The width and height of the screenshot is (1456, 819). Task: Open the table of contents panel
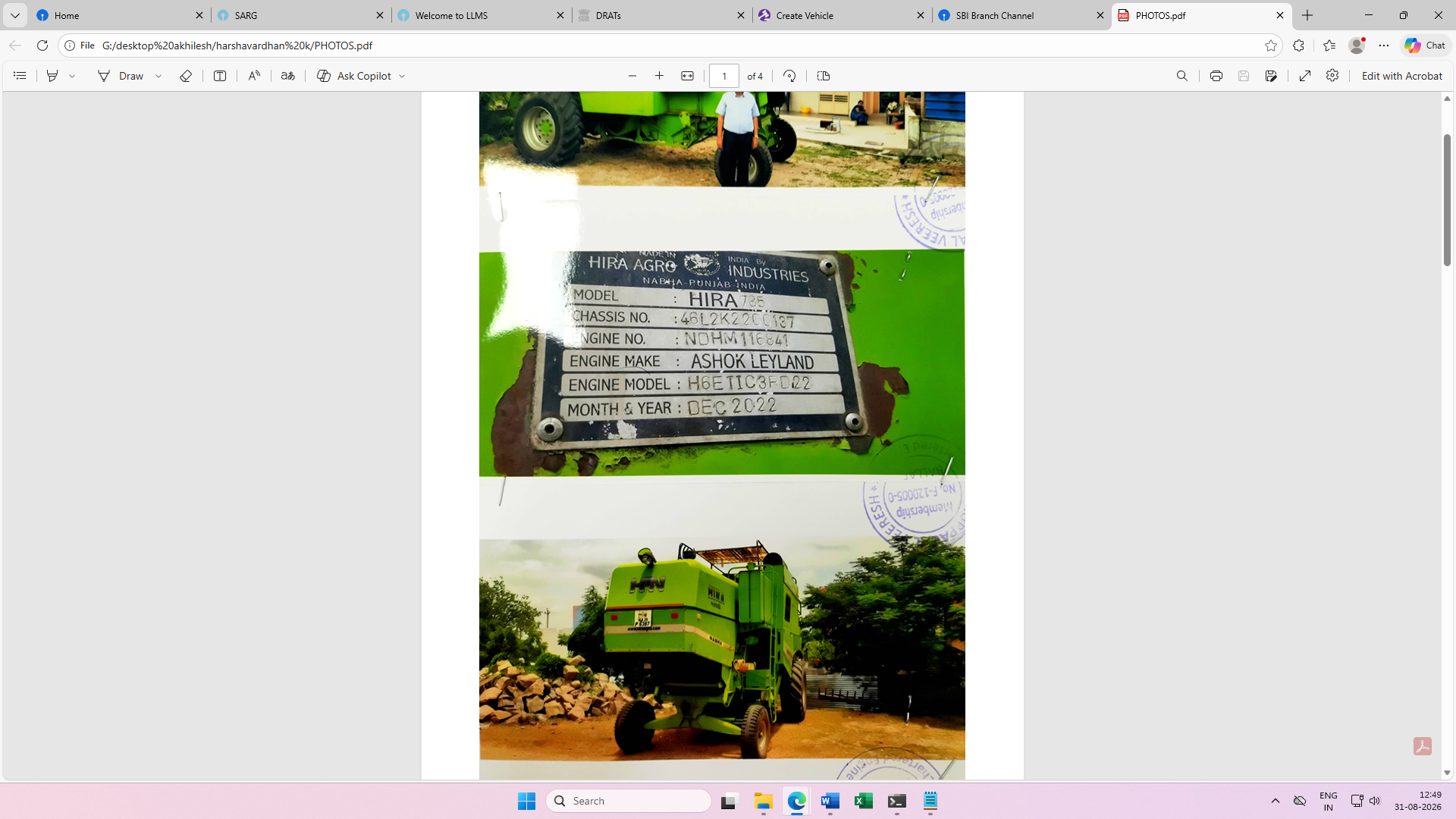click(20, 76)
